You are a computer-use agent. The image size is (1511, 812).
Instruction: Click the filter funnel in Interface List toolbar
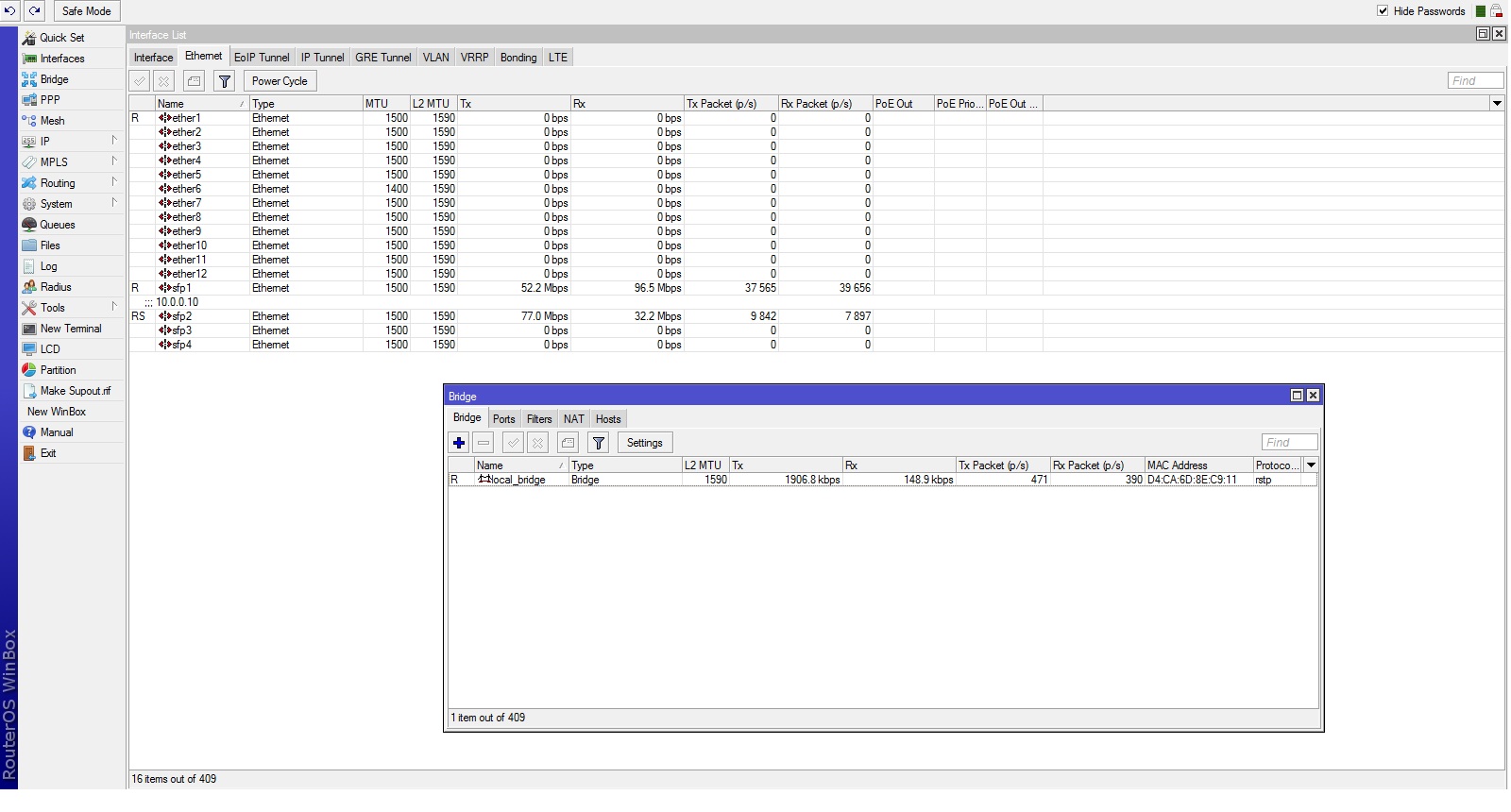tap(225, 81)
